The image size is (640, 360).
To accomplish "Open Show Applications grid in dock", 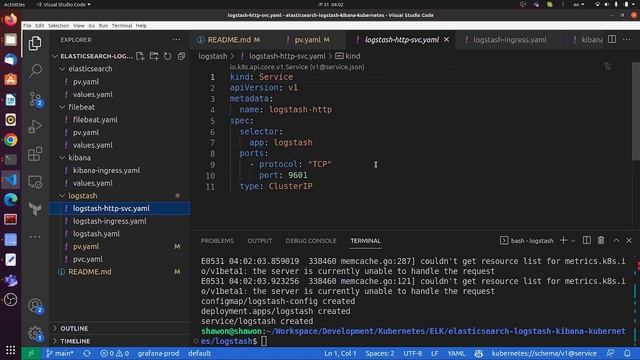I will pyautogui.click(x=11, y=350).
